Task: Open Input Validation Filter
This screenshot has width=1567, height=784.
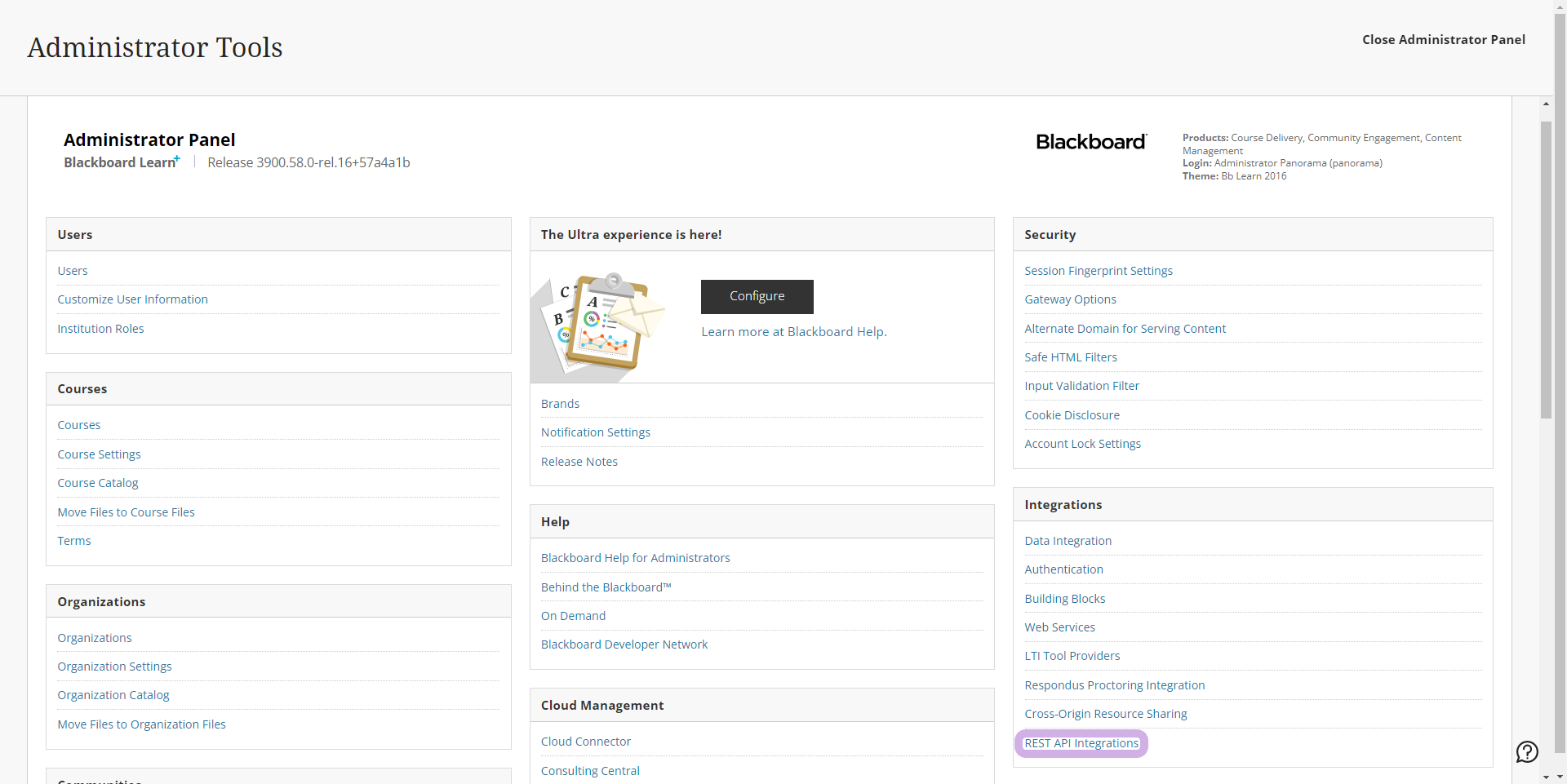Action: (x=1082, y=386)
